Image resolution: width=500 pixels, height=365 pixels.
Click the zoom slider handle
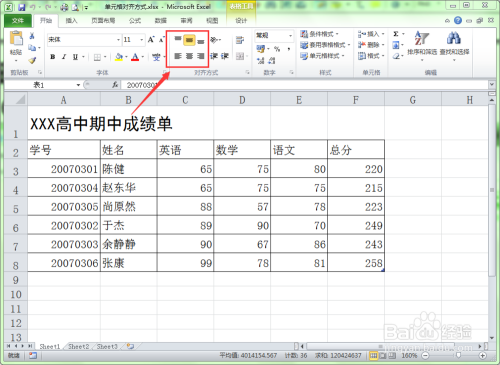pos(458,356)
